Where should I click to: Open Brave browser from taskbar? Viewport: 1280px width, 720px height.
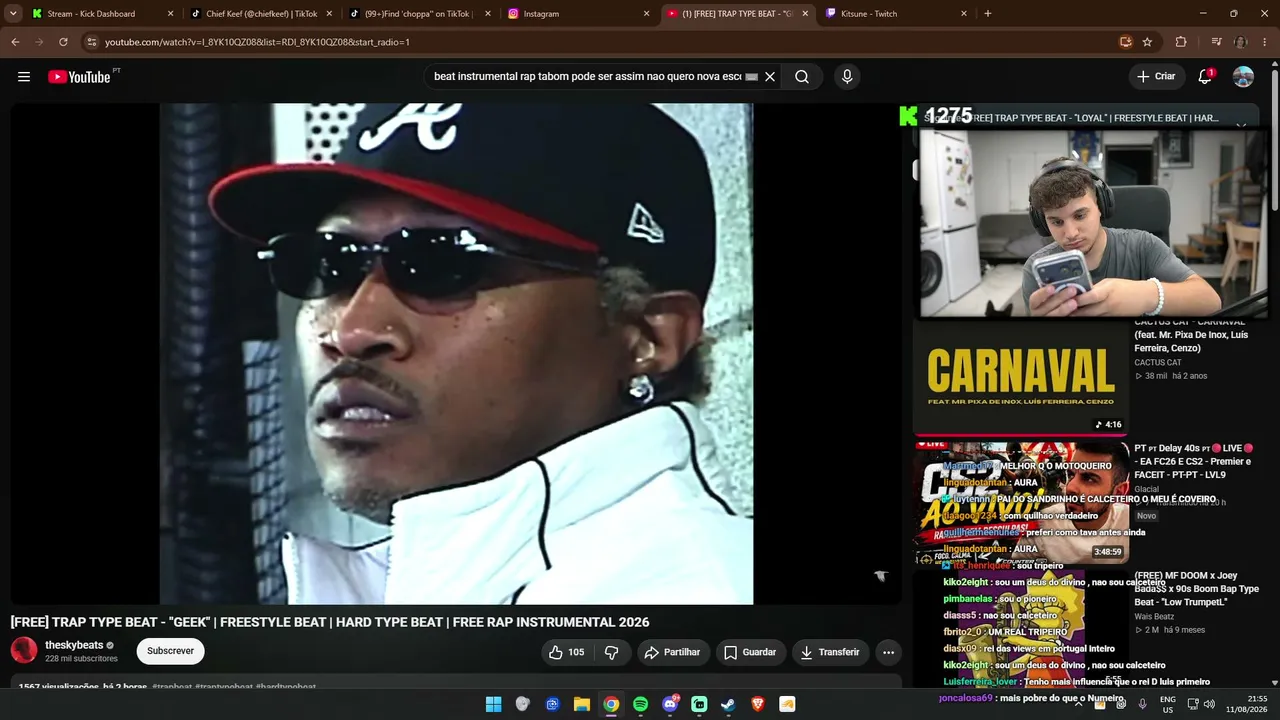coord(757,704)
